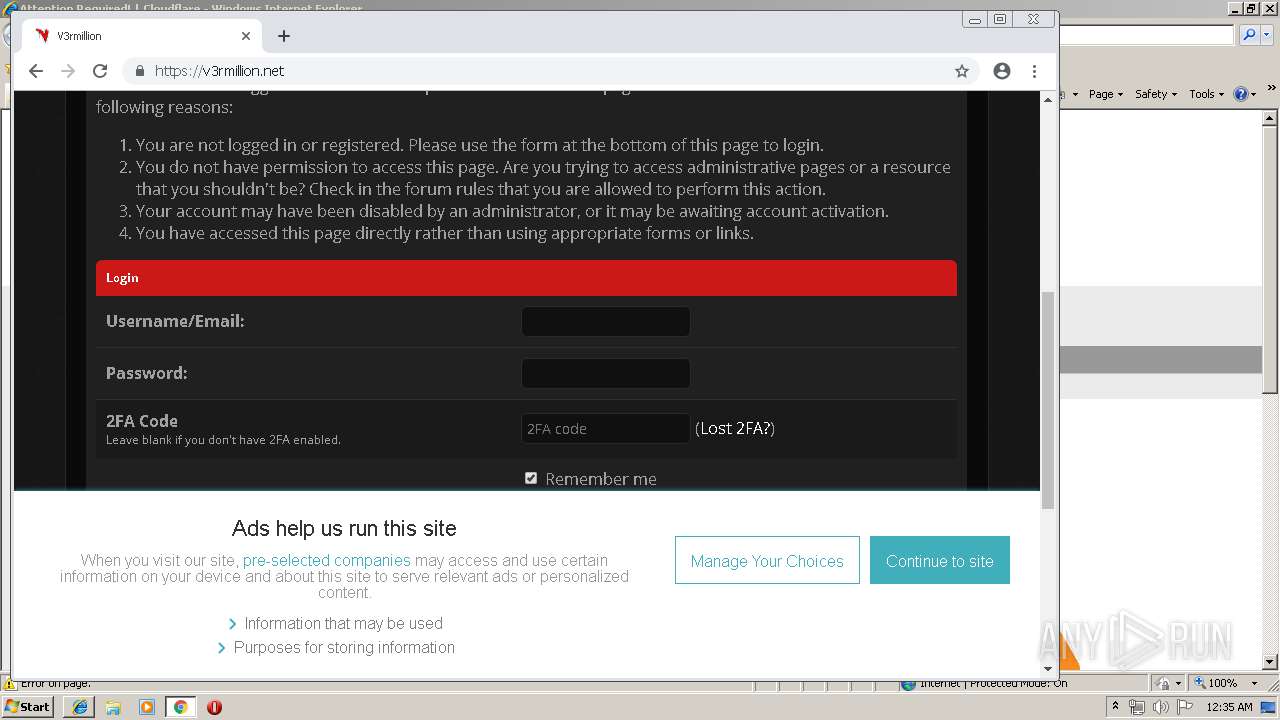Click the tray network icon
This screenshot has width=1280, height=720.
1137,707
